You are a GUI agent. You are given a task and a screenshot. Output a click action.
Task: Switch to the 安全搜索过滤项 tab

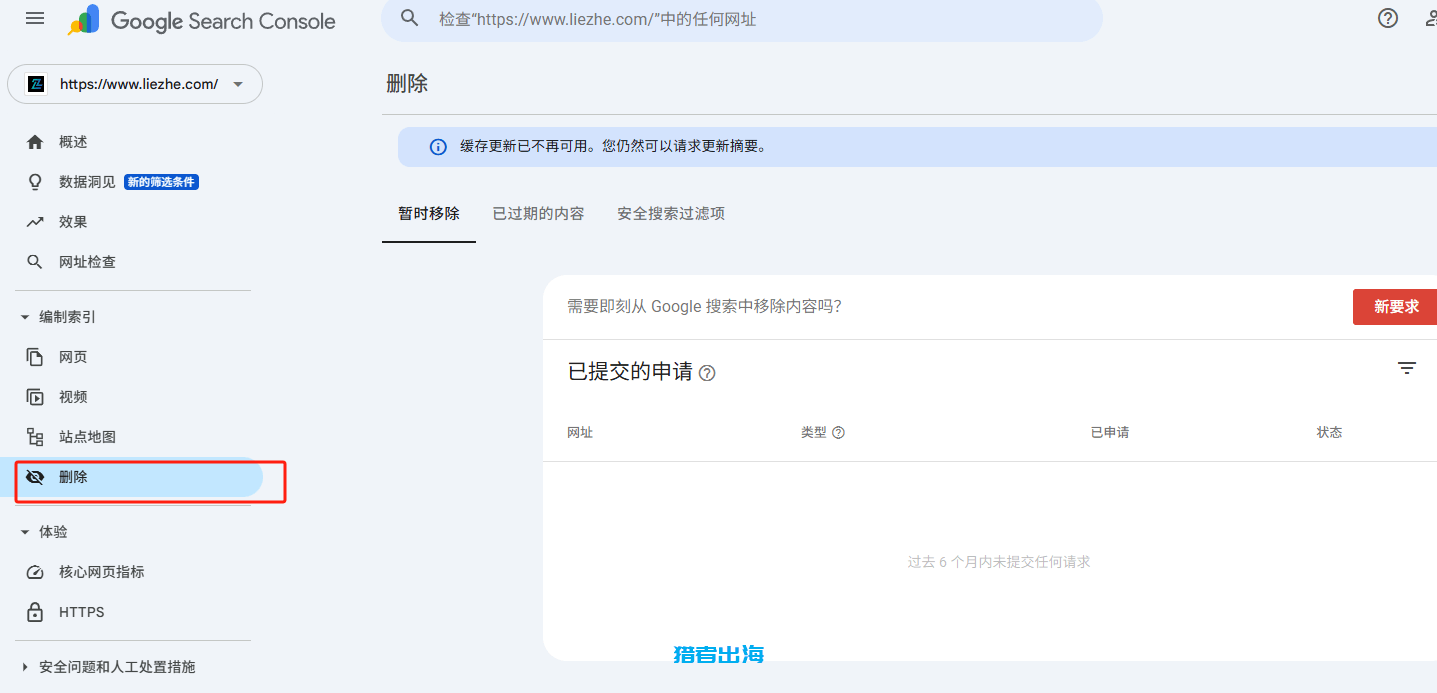669,213
